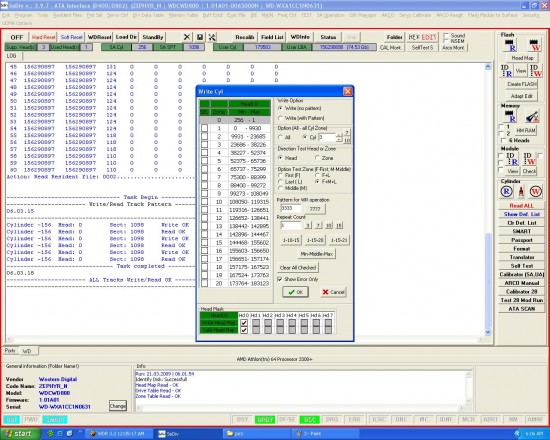Viewport: 550px width, 440px height.
Task: Click the Memory read chip icon
Action: tap(509, 116)
